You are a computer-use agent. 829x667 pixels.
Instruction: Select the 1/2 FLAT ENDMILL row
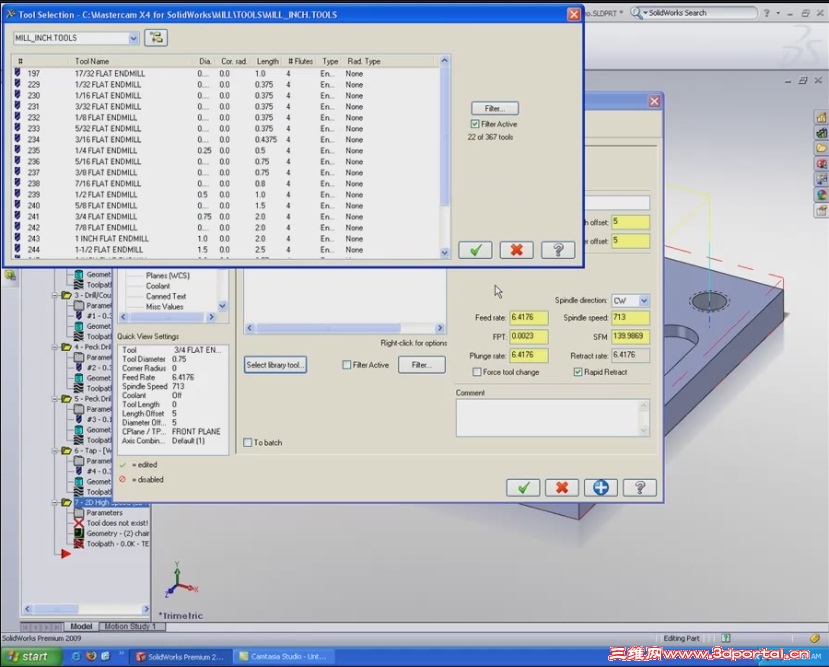(x=227, y=194)
